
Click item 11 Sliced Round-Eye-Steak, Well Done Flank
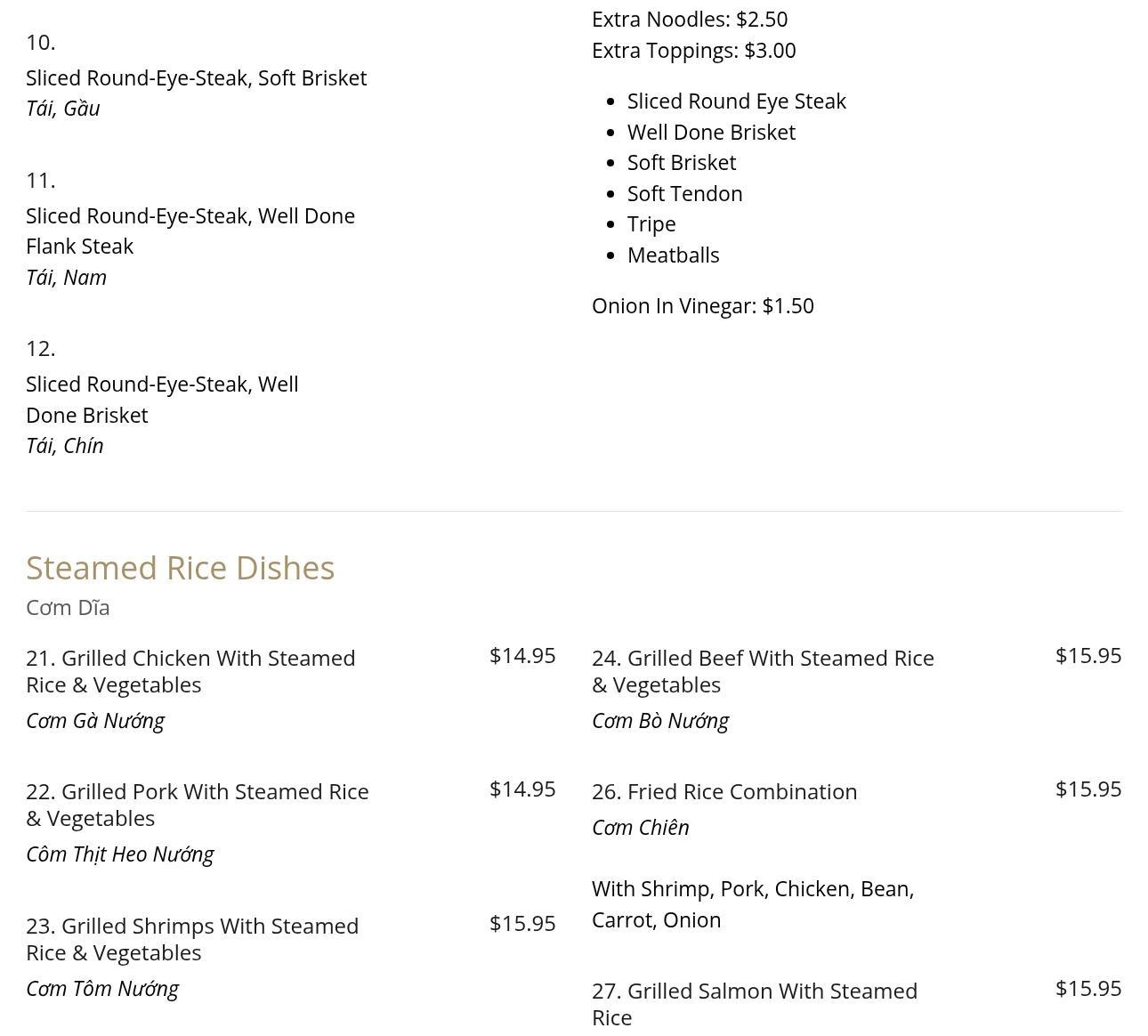[x=190, y=231]
